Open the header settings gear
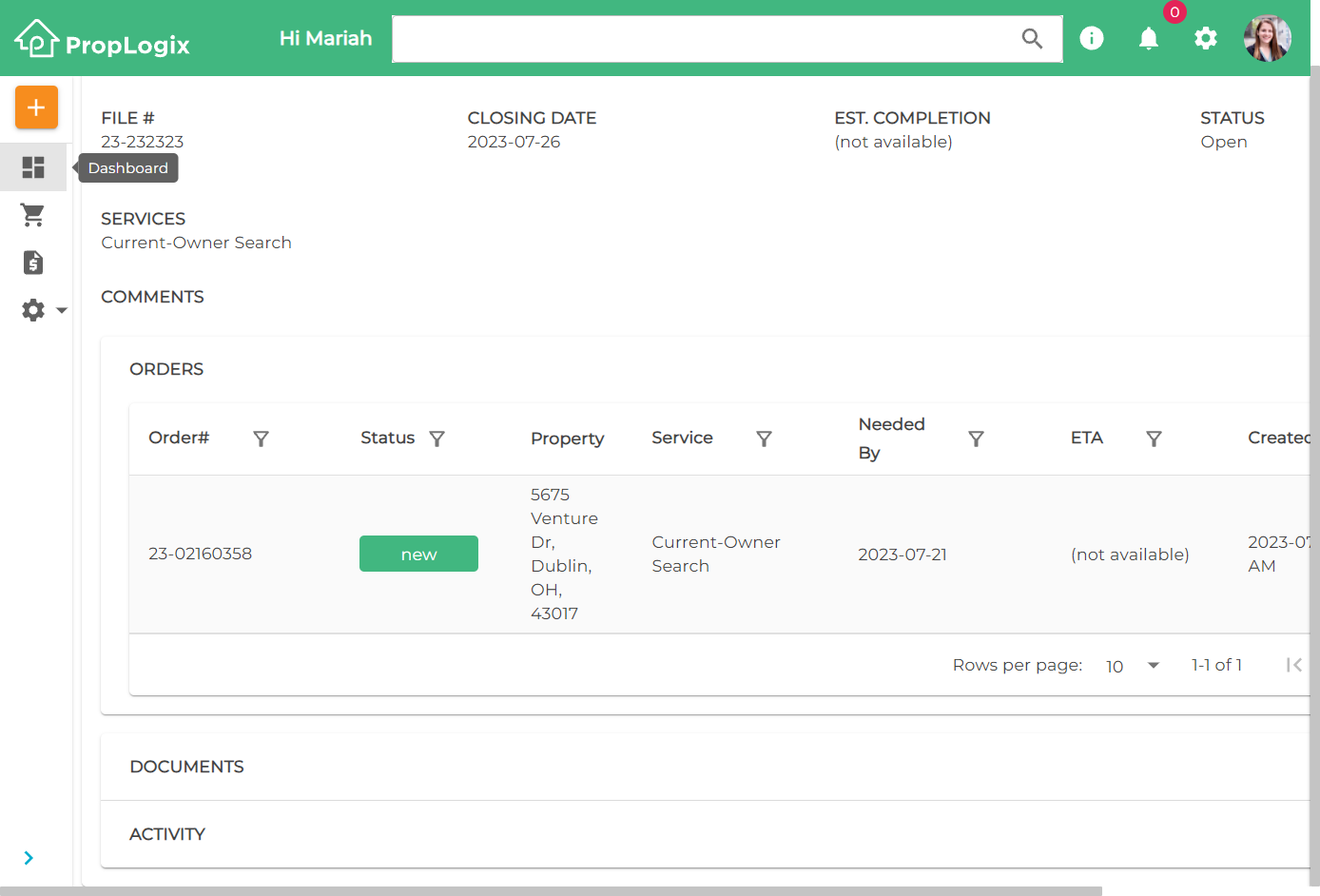Screen dimensions: 1320x896 point(1206,38)
